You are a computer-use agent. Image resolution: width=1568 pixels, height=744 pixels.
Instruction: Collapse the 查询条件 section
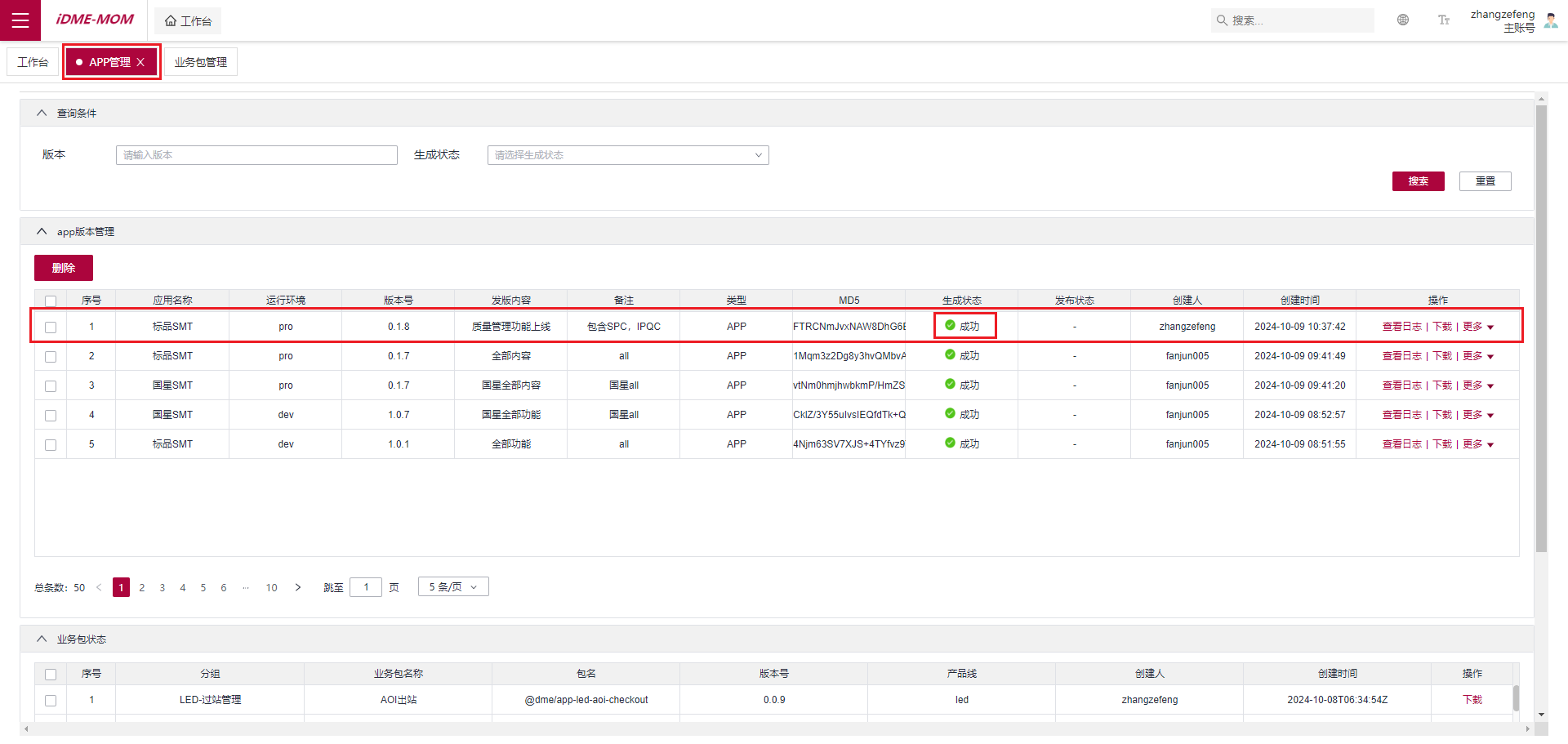[x=42, y=112]
